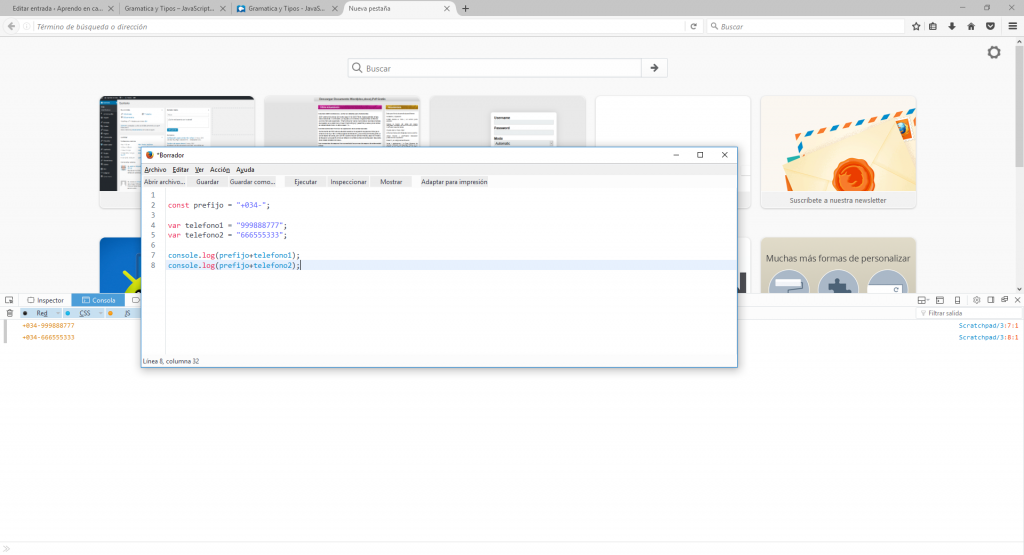Switch to the Inspector devtools tab
Screen dimensions: 1024x555
(x=45, y=300)
